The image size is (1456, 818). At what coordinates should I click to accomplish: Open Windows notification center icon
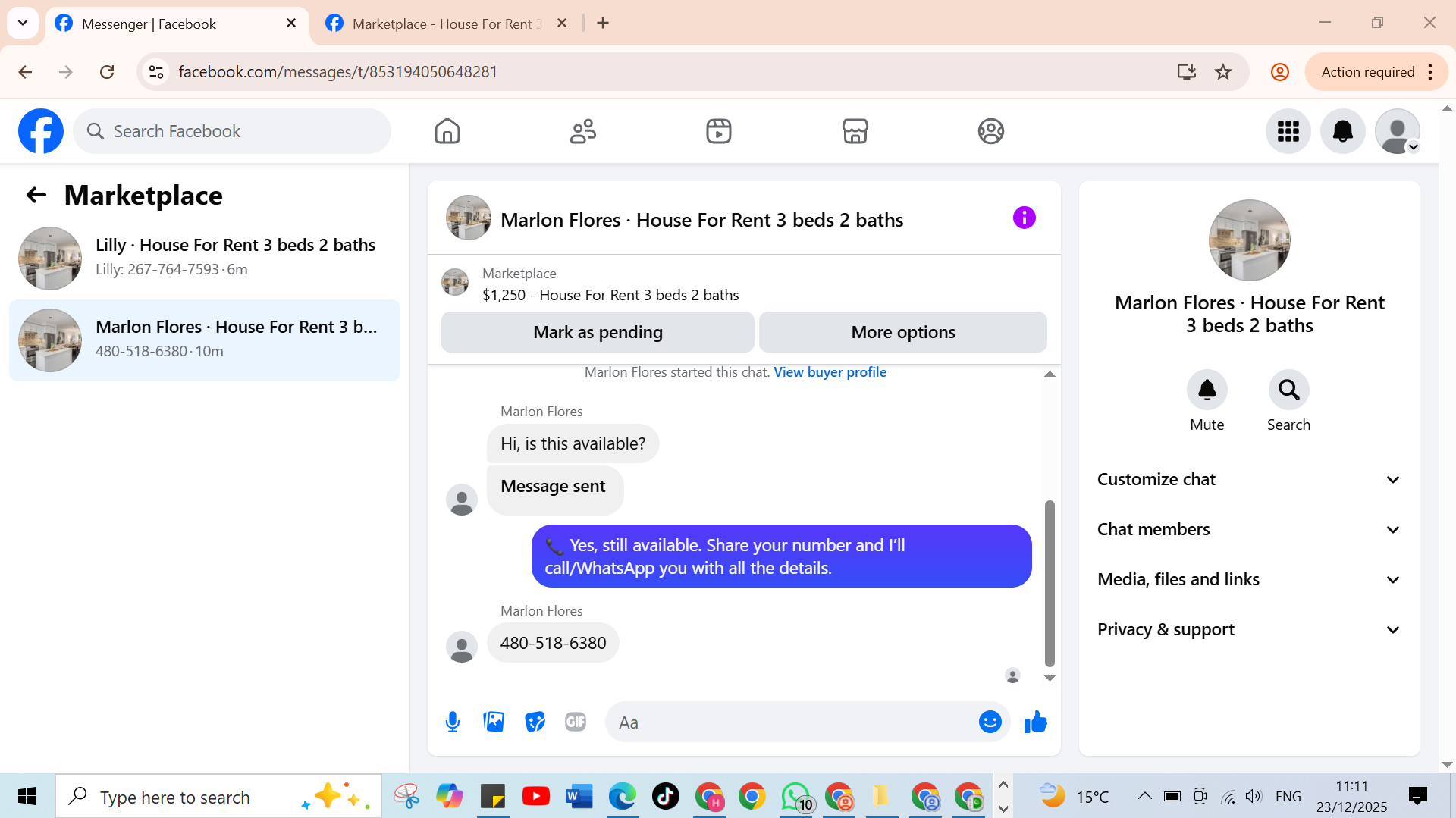1417,796
